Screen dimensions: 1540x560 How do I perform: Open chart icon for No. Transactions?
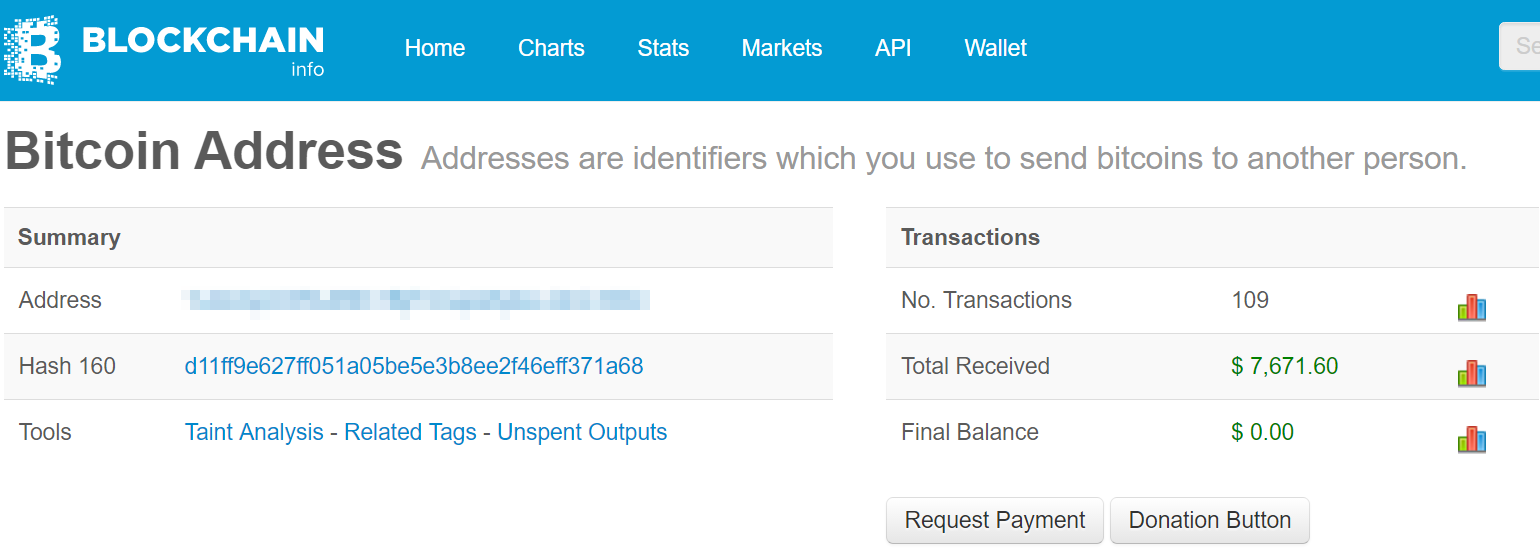click(x=1471, y=307)
